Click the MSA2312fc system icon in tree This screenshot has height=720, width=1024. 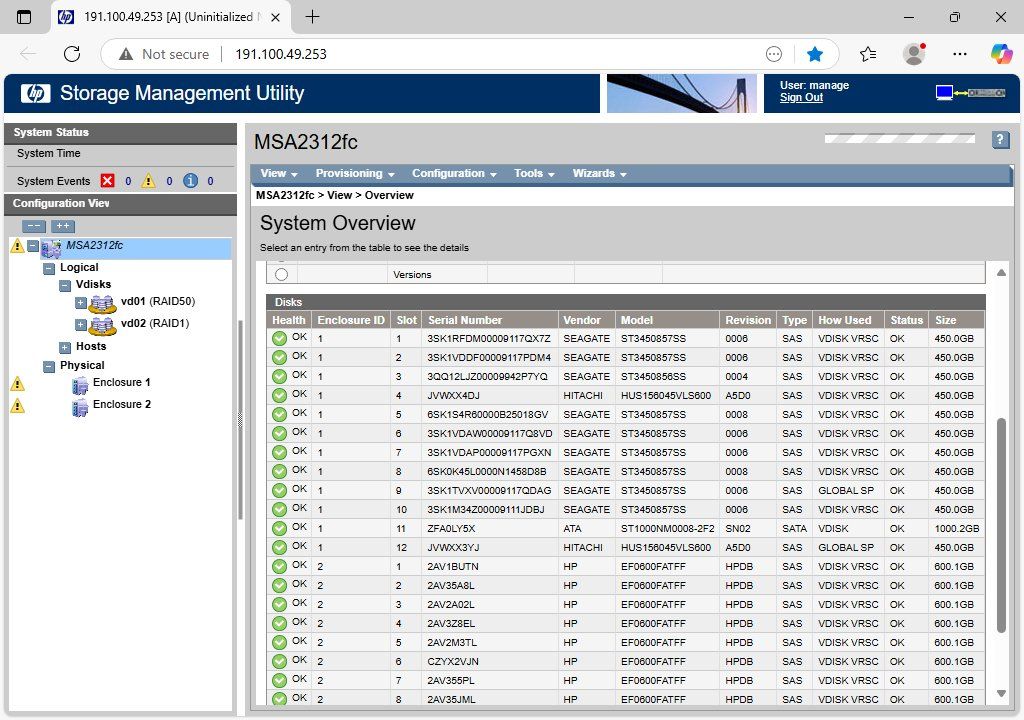click(51, 248)
